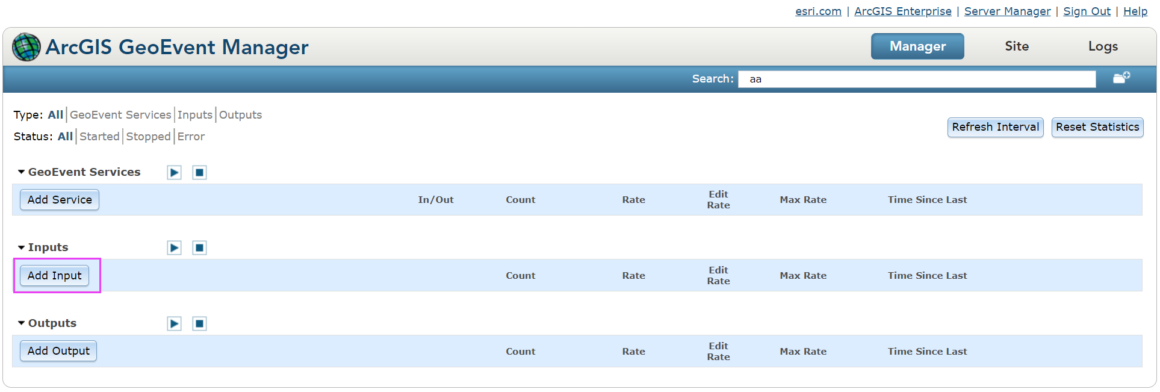Viewport: 1160px width, 392px height.
Task: Click the Add Input button
Action: pyautogui.click(x=54, y=275)
